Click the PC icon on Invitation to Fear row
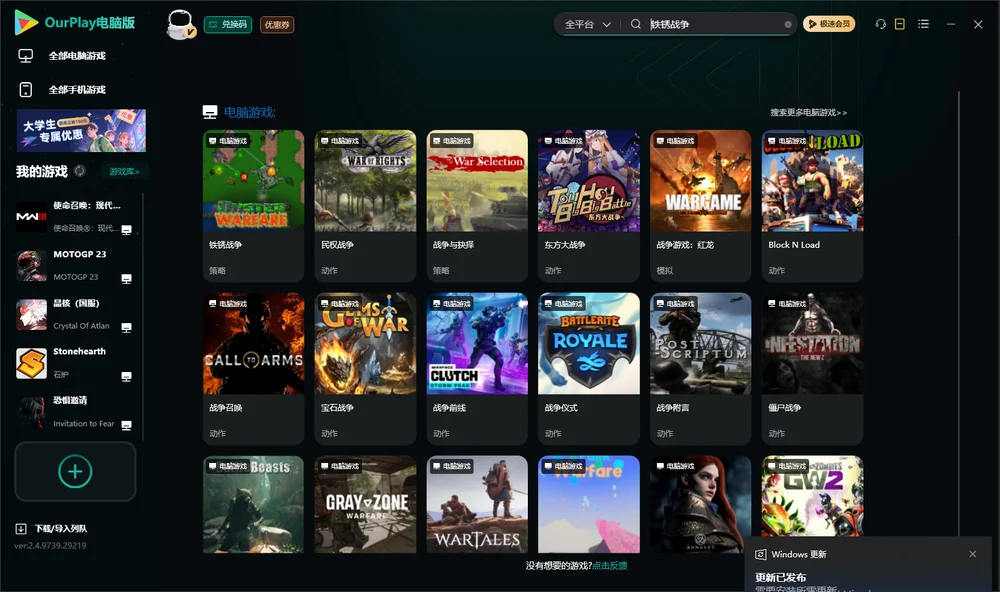This screenshot has height=592, width=1000. [x=126, y=425]
